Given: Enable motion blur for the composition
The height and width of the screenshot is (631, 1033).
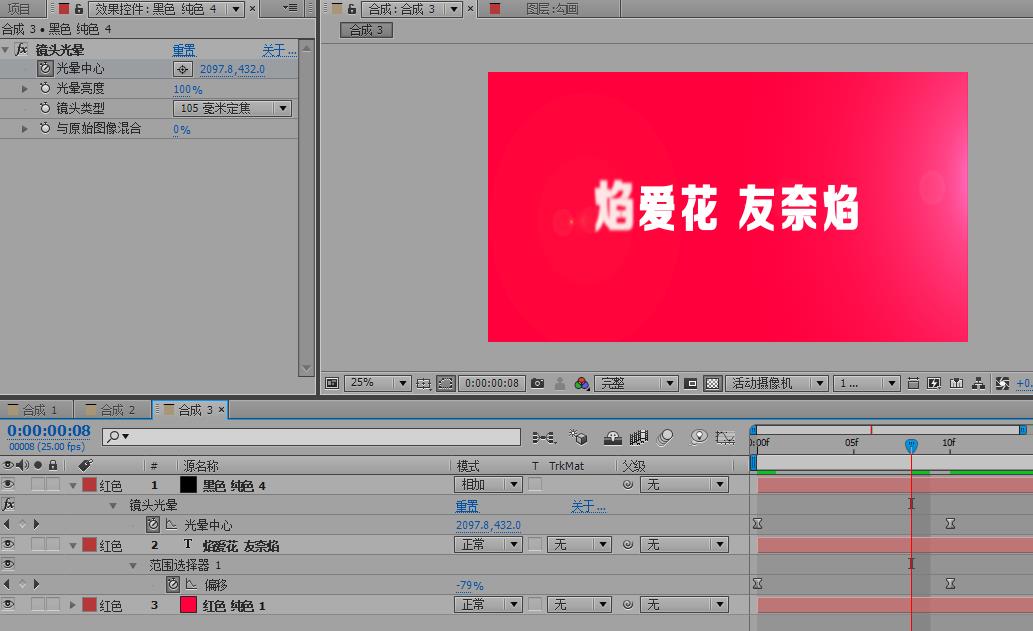Looking at the screenshot, I should coord(665,437).
